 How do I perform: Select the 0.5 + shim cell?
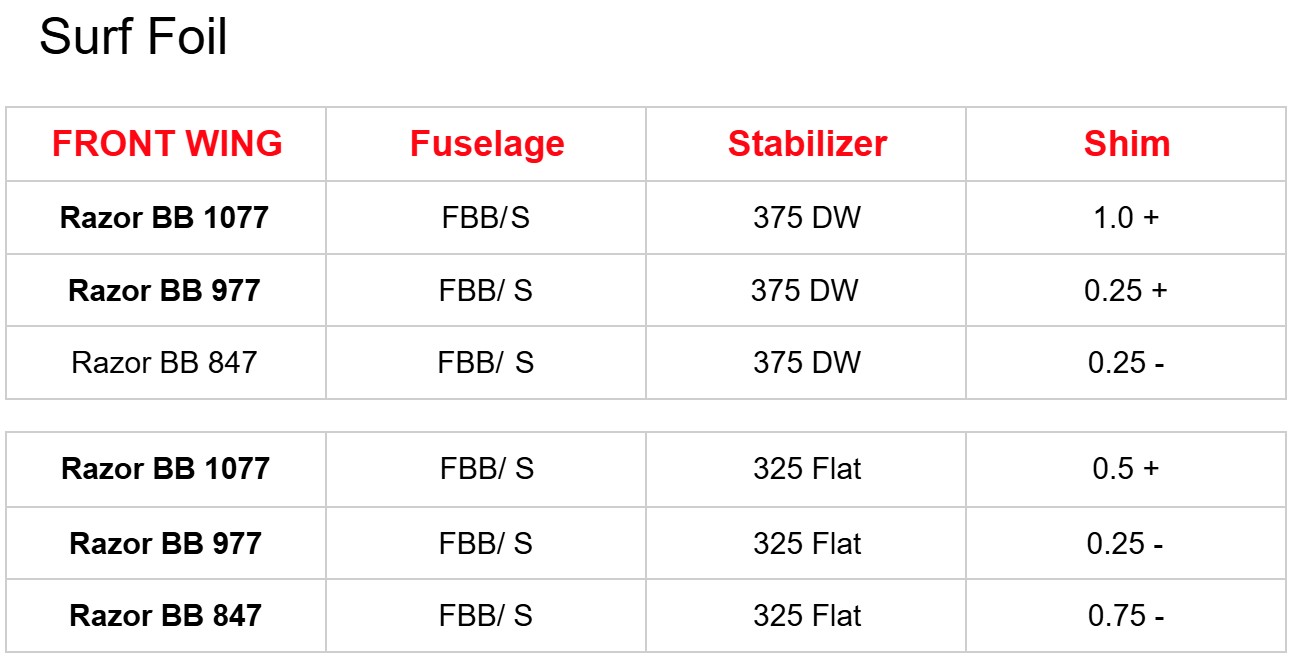pyautogui.click(x=1126, y=468)
